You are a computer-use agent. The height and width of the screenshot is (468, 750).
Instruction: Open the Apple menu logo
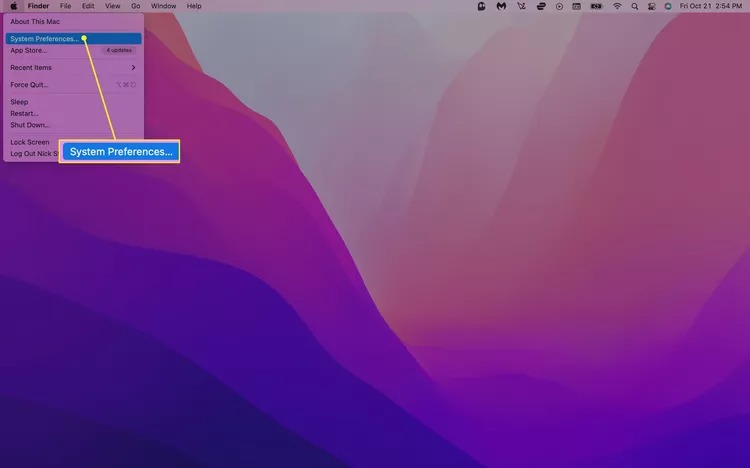(x=14, y=6)
